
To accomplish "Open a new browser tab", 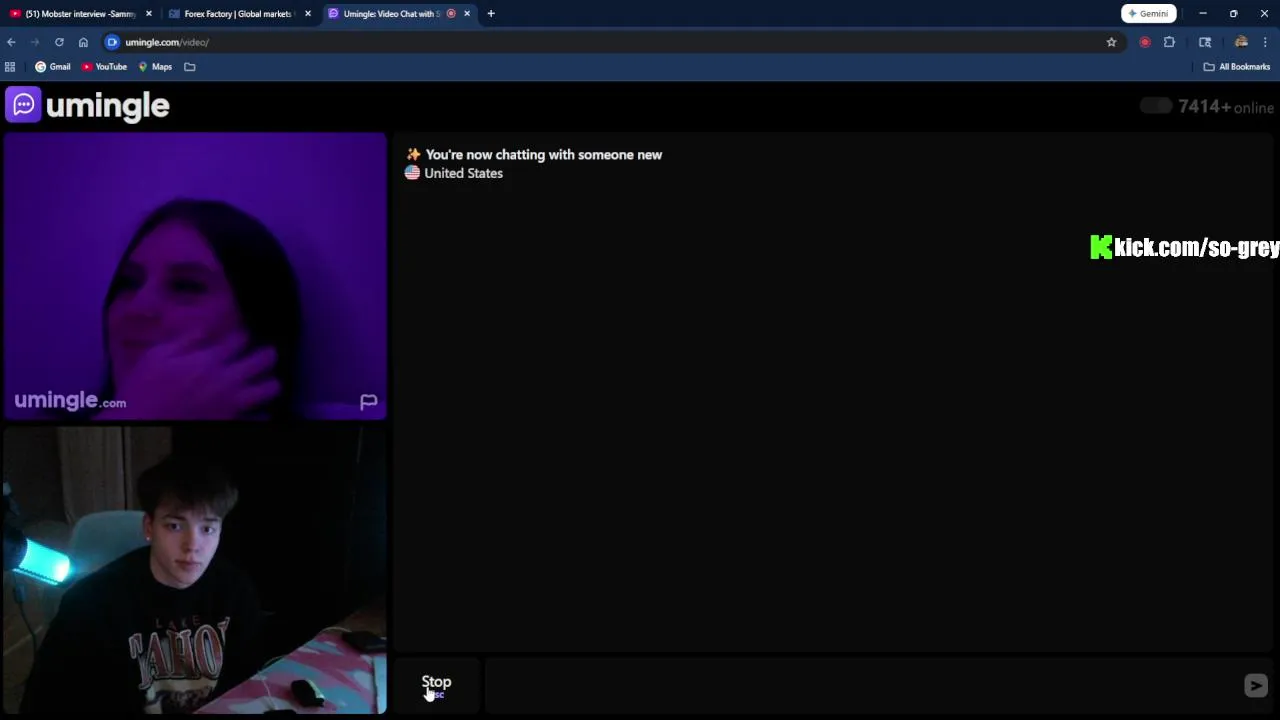I will [491, 14].
